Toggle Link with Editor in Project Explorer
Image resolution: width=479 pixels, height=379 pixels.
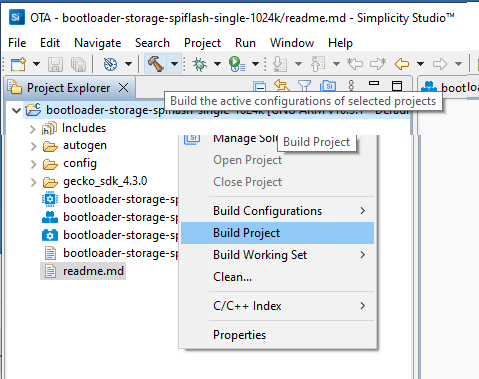[282, 85]
